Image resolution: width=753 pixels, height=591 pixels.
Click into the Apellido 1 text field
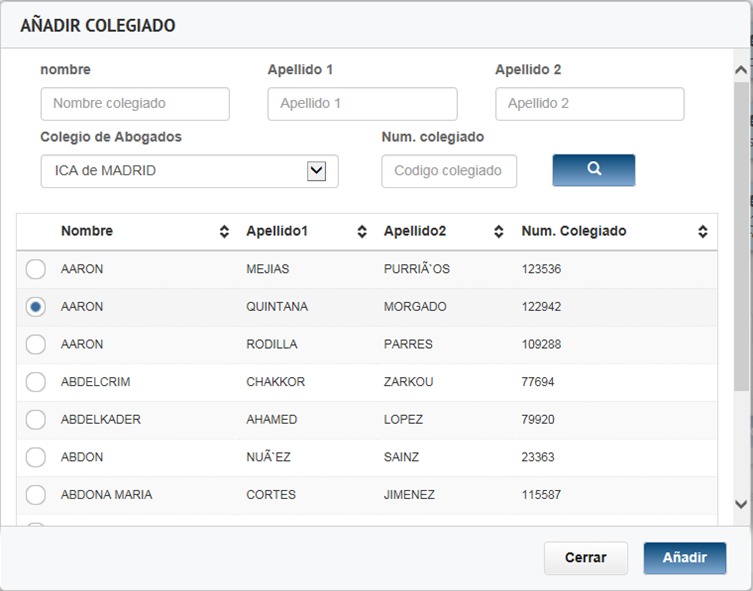click(362, 104)
